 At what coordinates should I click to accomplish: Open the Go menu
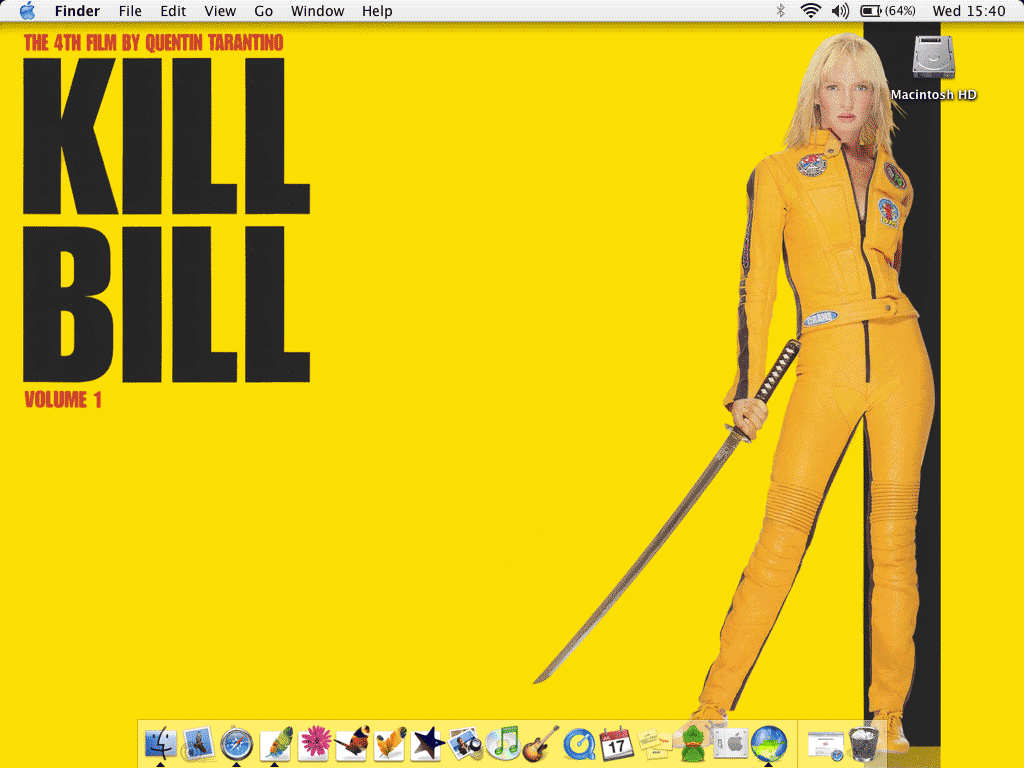pos(263,11)
